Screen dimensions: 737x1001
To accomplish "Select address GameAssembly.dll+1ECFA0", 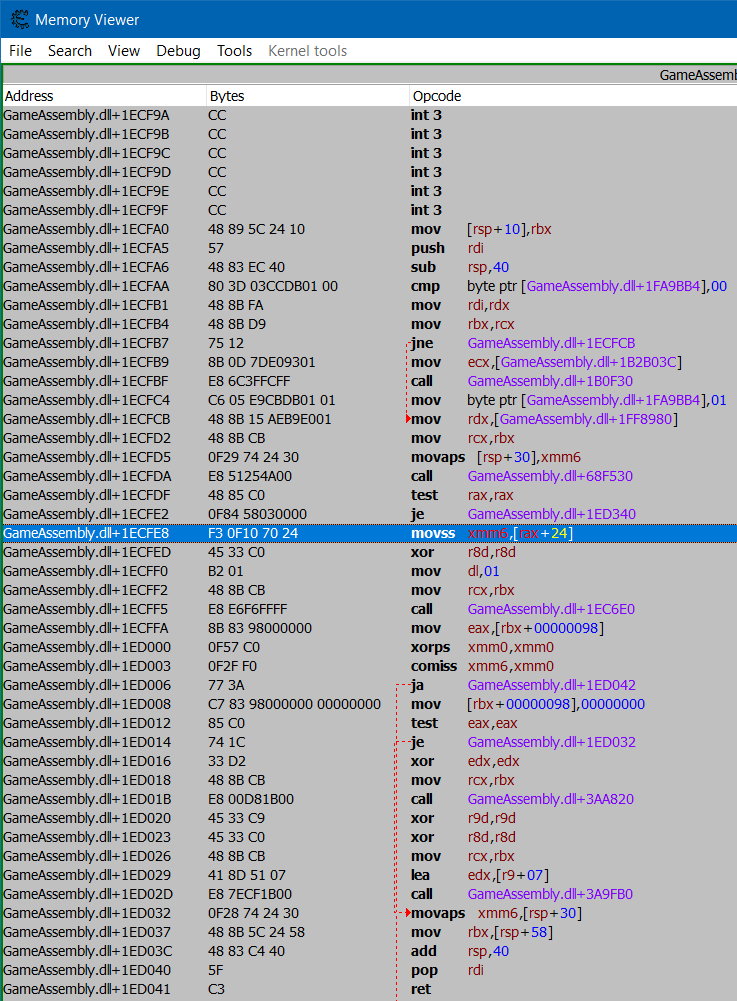I will (x=86, y=229).
